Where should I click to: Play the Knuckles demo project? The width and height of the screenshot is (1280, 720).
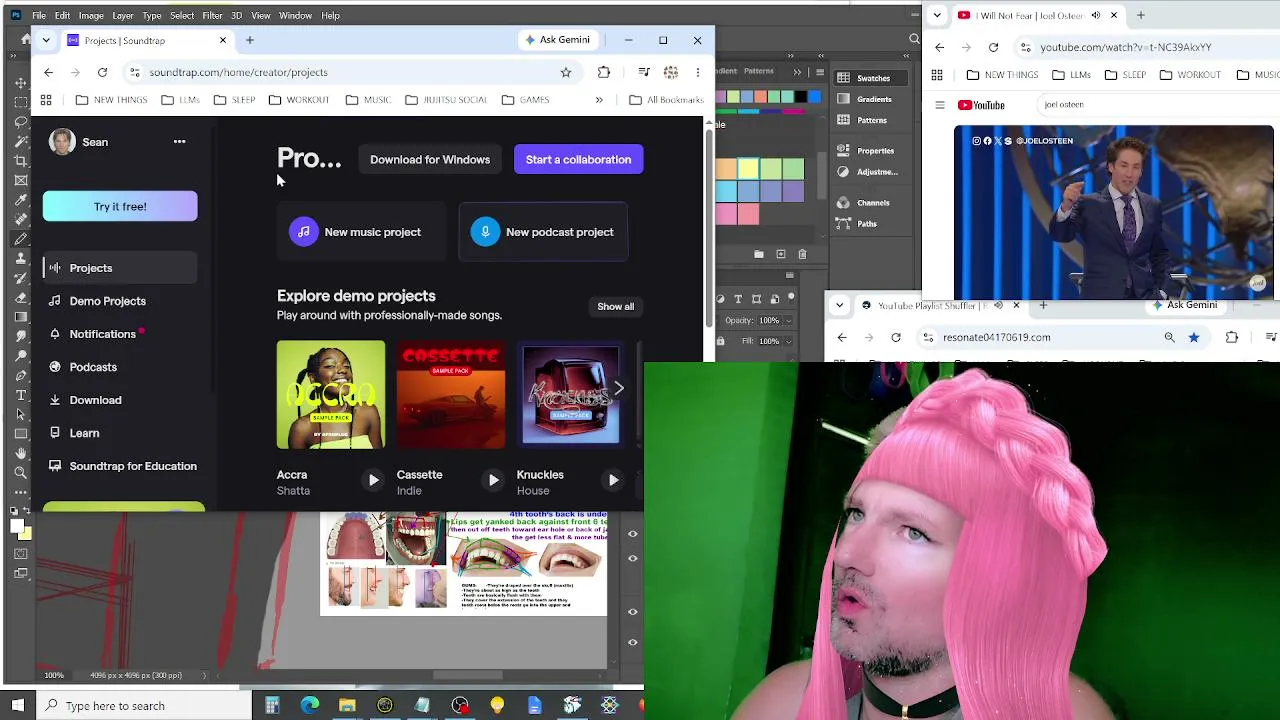coord(613,481)
